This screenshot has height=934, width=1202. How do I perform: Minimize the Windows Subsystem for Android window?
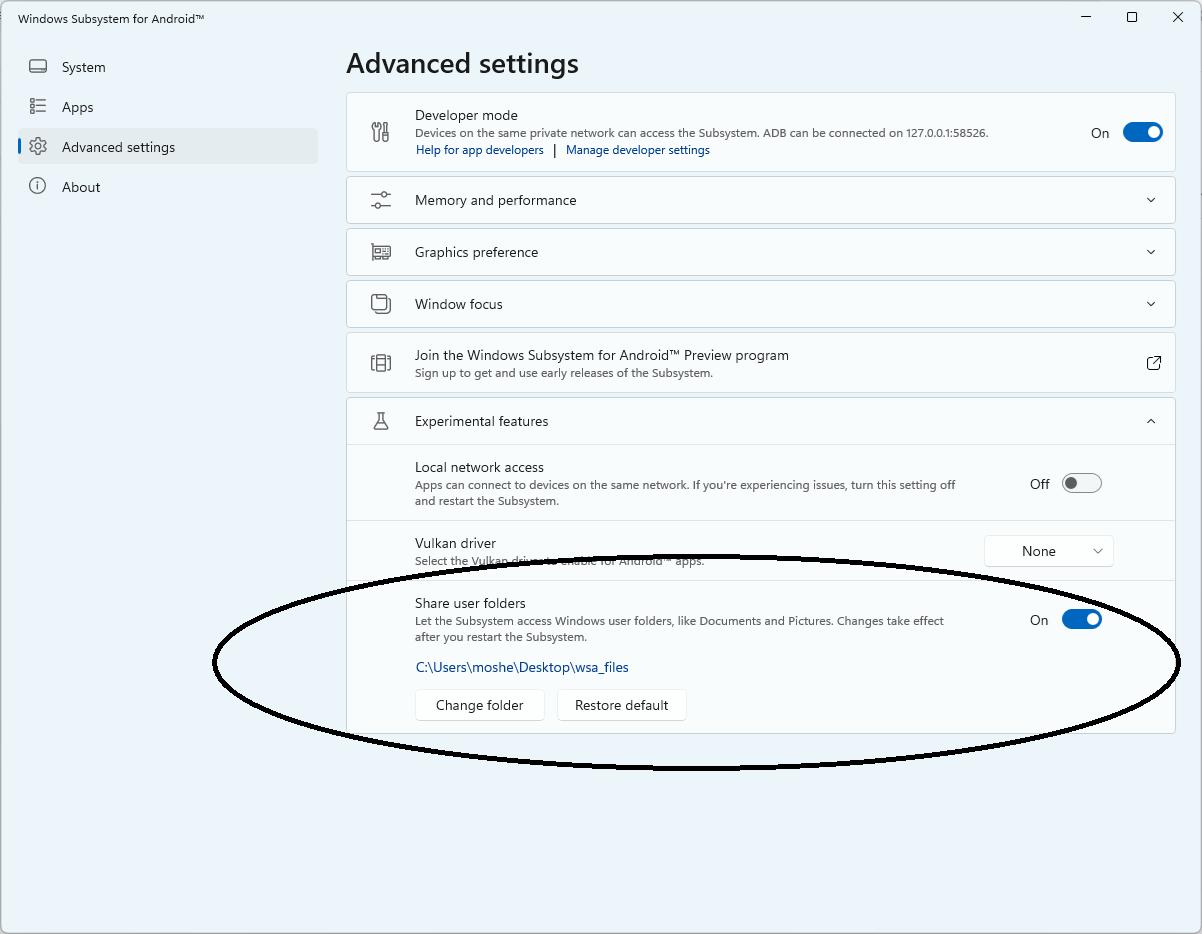tap(1086, 17)
